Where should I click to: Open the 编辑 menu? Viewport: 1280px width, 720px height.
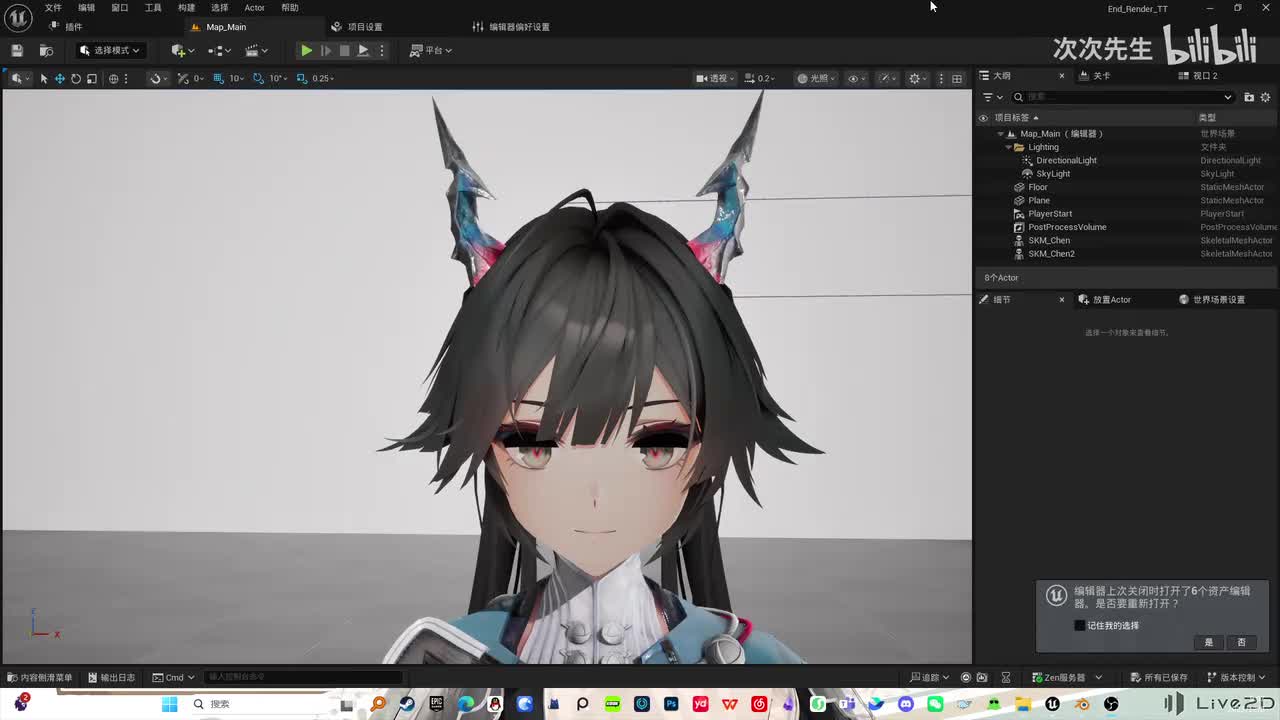[87, 8]
